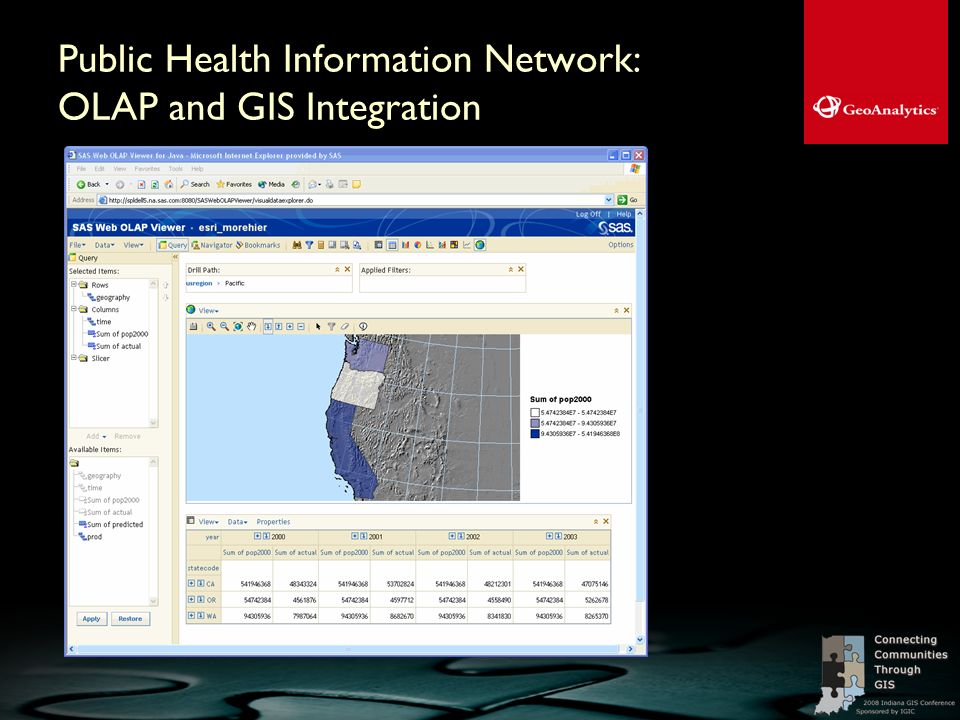Open the address bar dropdown arrow
The image size is (960, 720).
click(609, 200)
